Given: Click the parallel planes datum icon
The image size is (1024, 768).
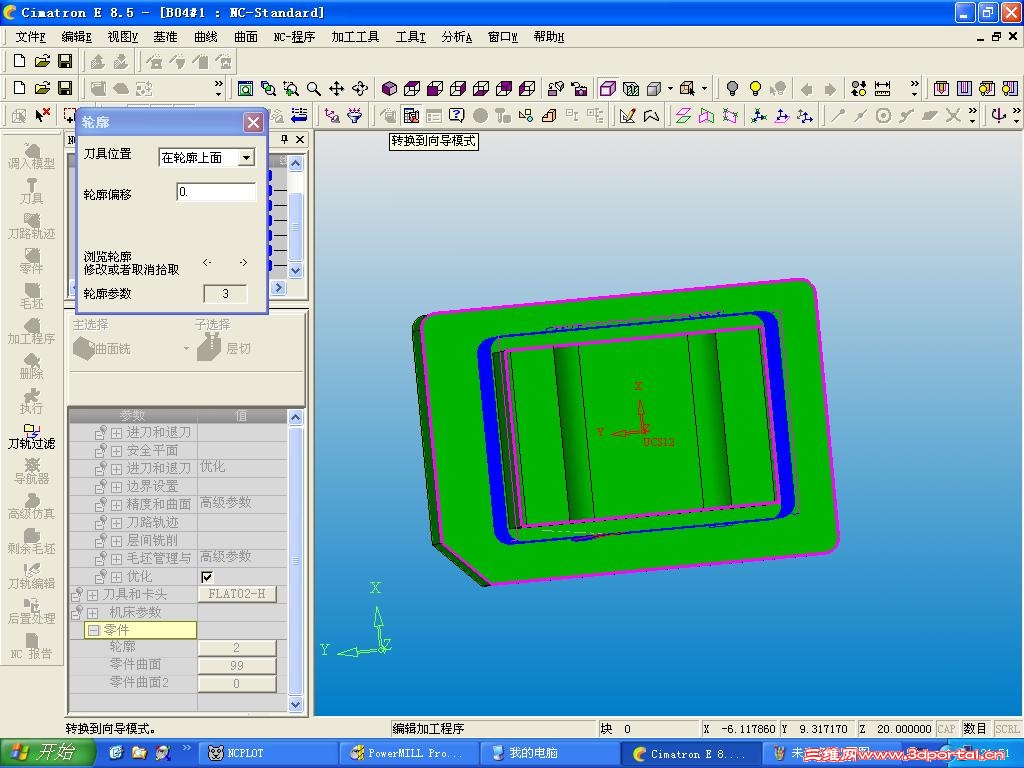Looking at the screenshot, I should pyautogui.click(x=683, y=116).
